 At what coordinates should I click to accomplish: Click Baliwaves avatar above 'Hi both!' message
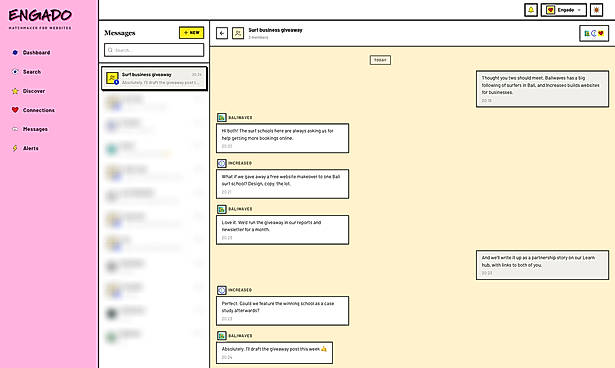(x=222, y=117)
